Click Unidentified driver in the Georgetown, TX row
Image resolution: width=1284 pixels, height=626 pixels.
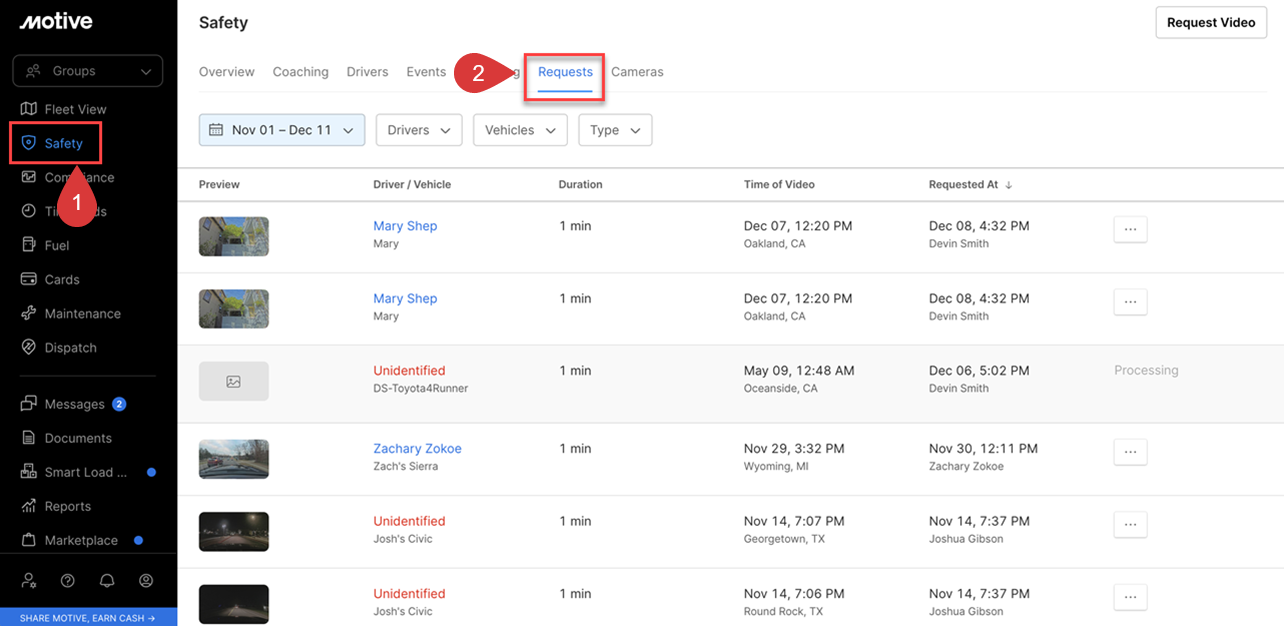tap(409, 521)
